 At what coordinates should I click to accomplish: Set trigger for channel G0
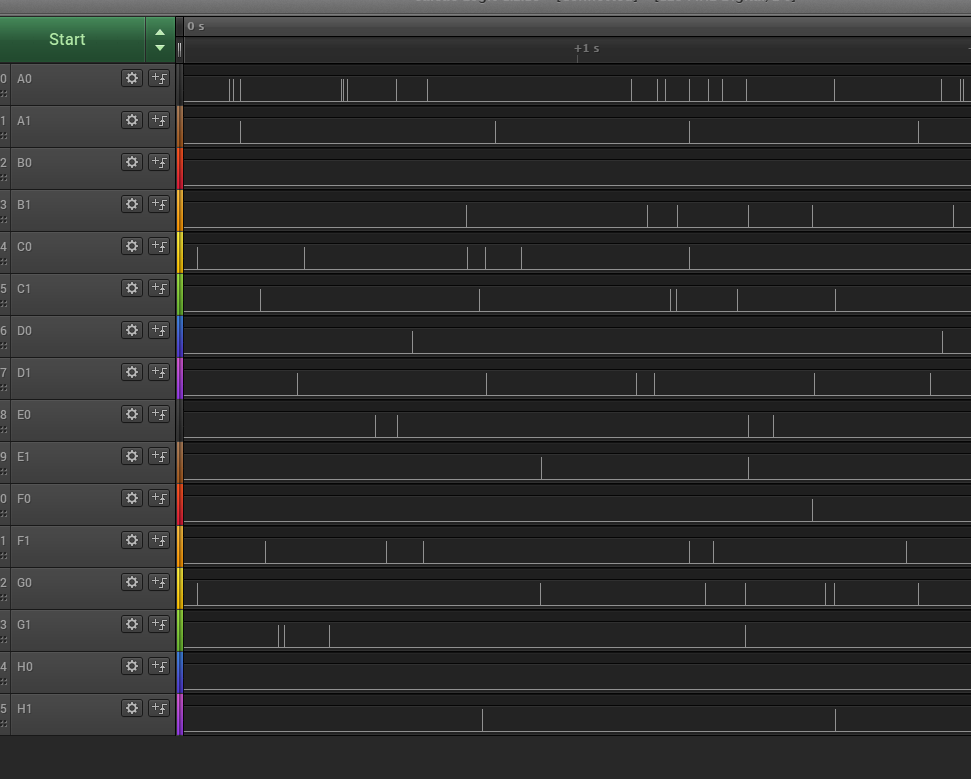pos(159,582)
